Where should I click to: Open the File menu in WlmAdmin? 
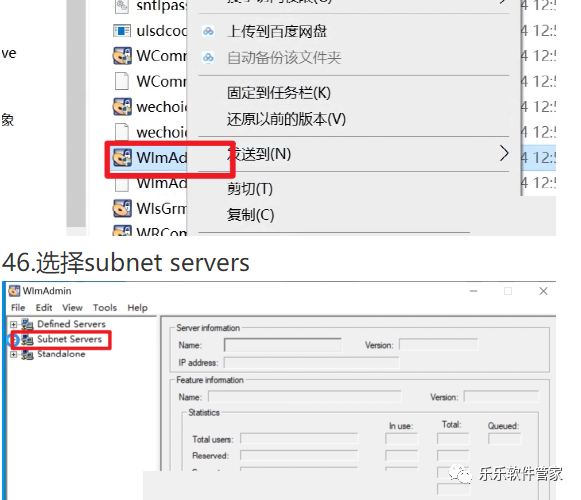point(18,308)
